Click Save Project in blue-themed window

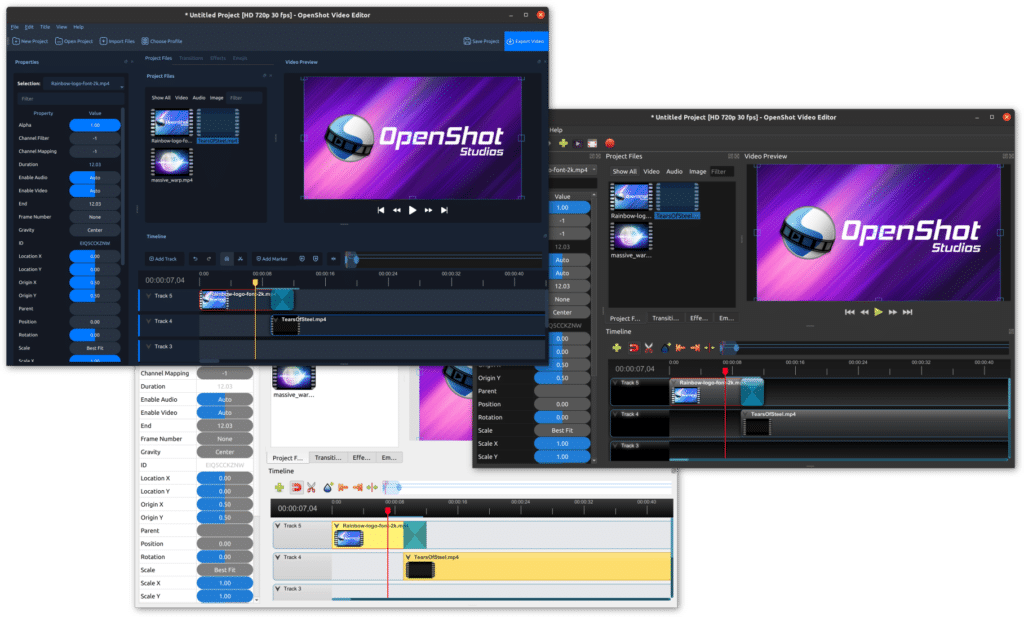tap(481, 41)
